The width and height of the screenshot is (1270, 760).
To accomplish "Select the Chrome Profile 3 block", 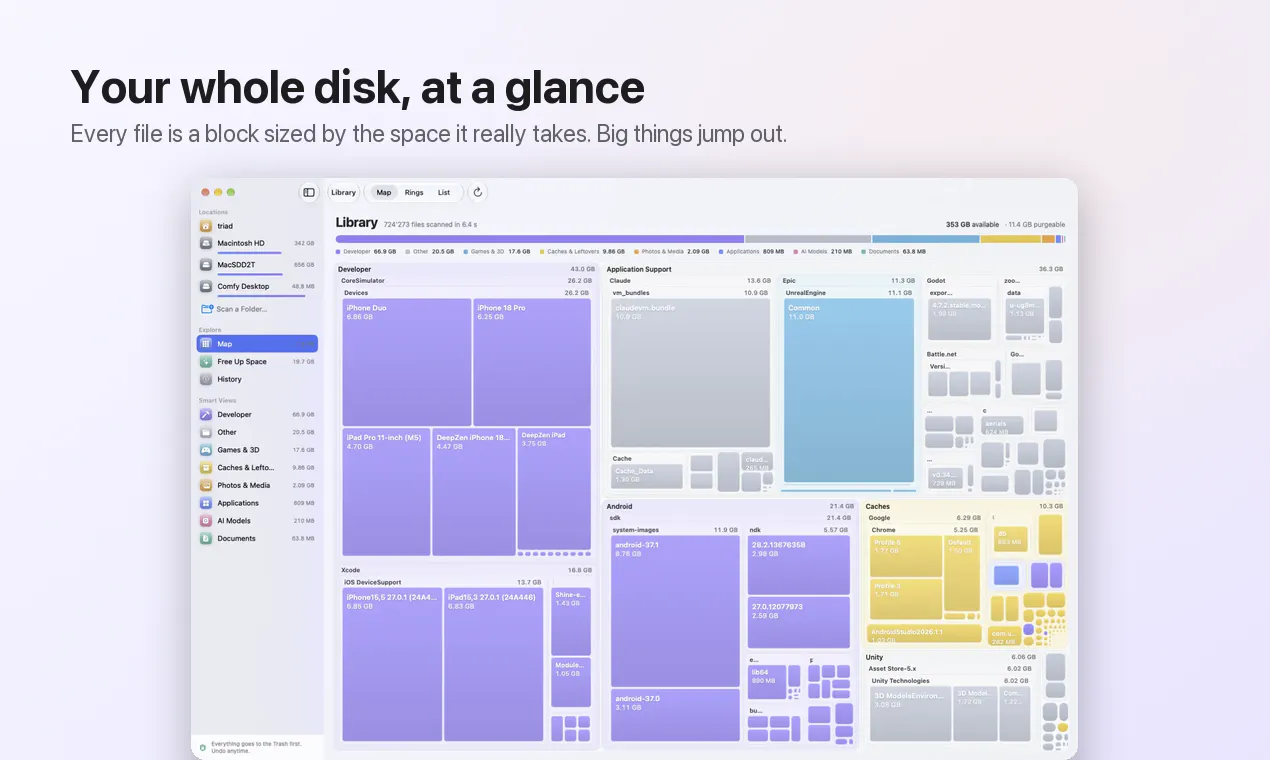I will (x=906, y=599).
